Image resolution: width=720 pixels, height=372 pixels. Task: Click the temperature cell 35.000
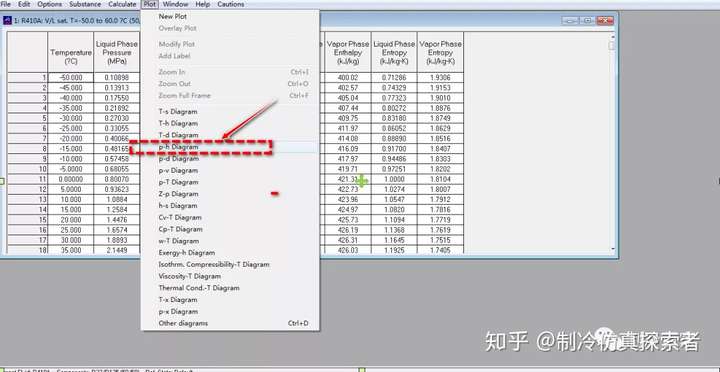click(x=71, y=250)
